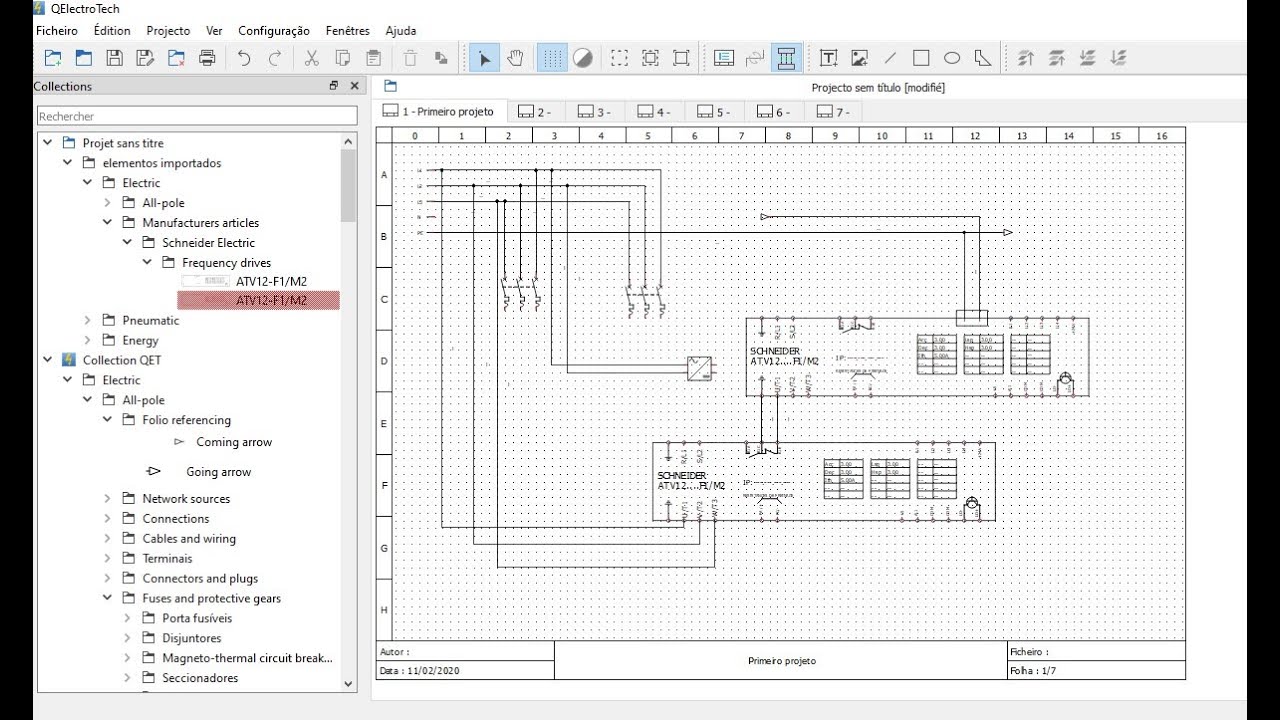
Task: Select the Going arrow element
Action: click(x=218, y=472)
